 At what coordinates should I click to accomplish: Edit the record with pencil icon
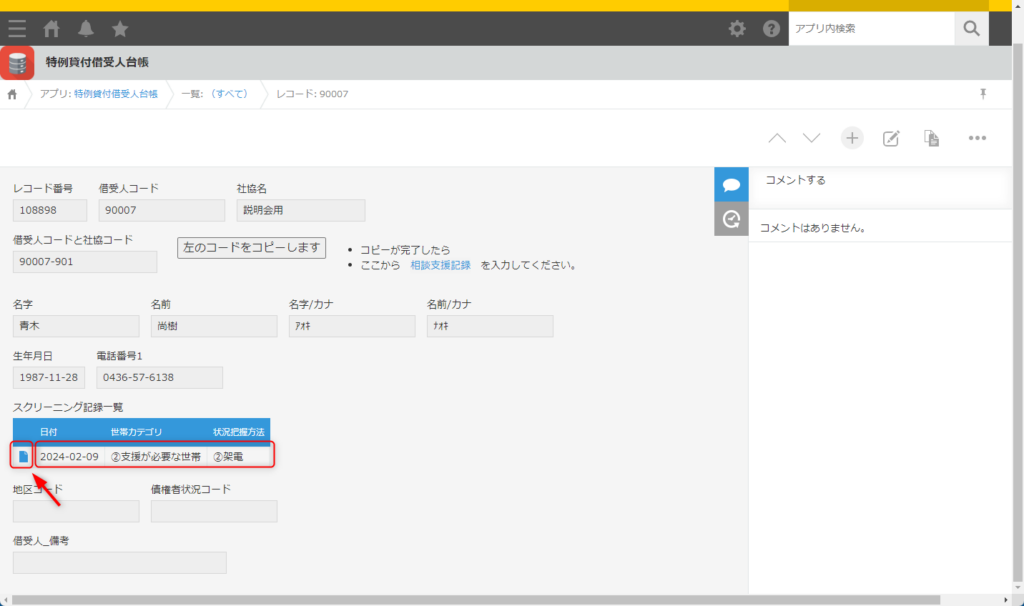891,138
